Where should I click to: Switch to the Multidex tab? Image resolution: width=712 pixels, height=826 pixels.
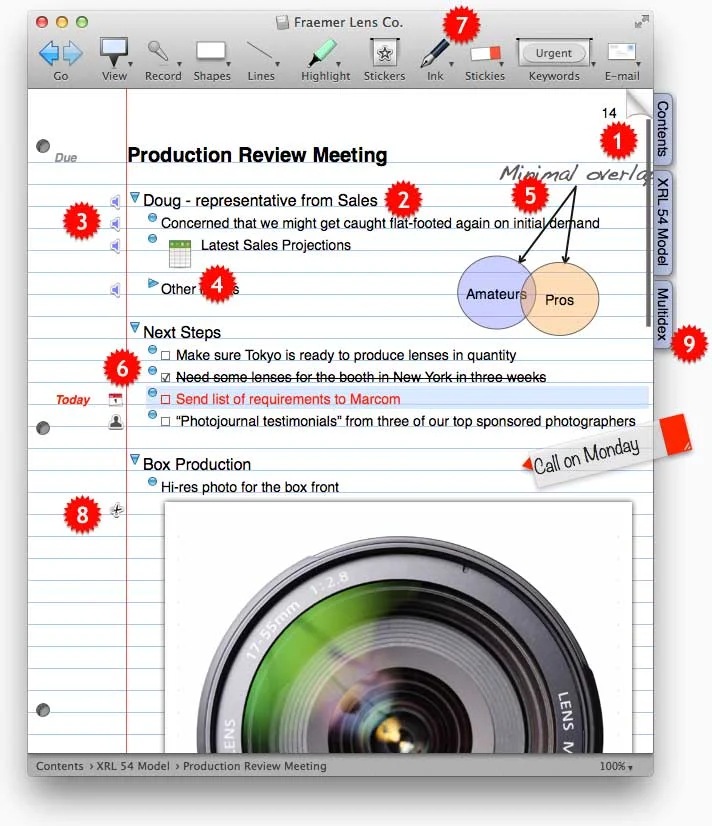[662, 314]
